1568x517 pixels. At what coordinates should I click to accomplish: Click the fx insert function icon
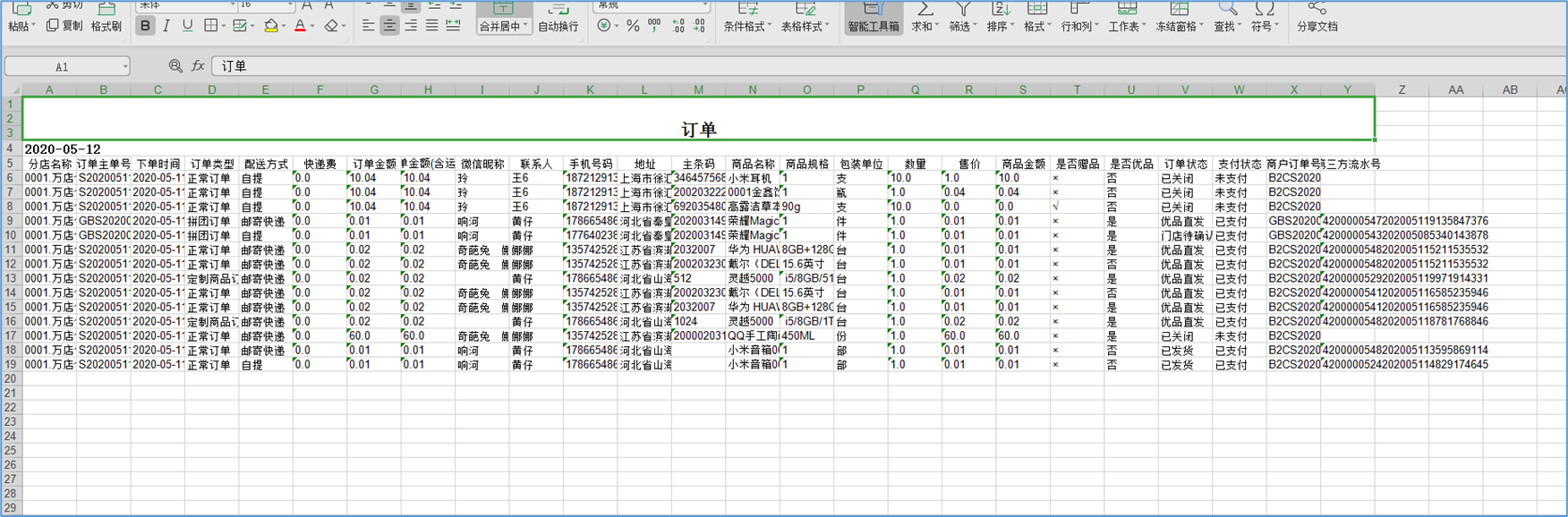(x=198, y=66)
